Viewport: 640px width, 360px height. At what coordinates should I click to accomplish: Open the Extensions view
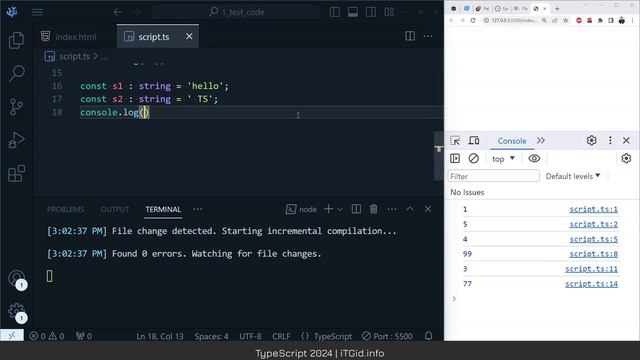(16, 174)
